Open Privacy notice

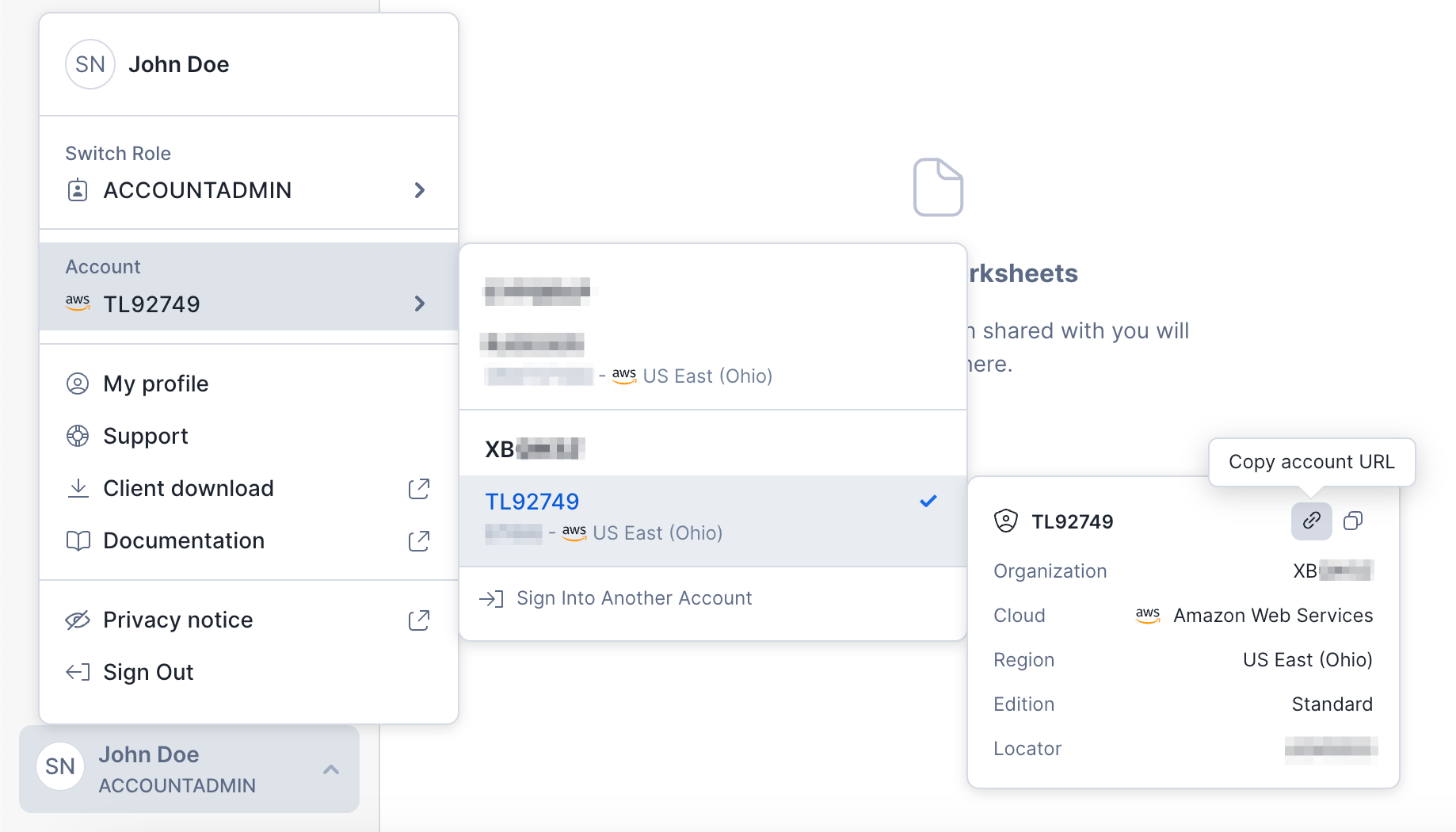pyautogui.click(x=249, y=620)
